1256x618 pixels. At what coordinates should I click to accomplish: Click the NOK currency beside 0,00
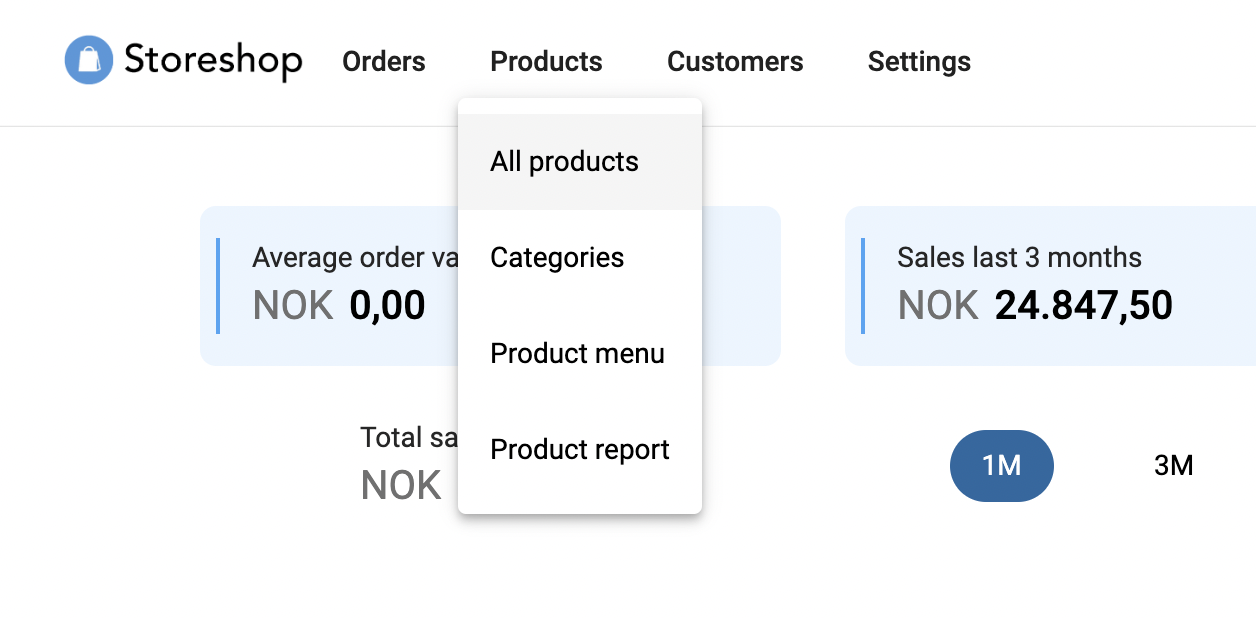(x=293, y=305)
